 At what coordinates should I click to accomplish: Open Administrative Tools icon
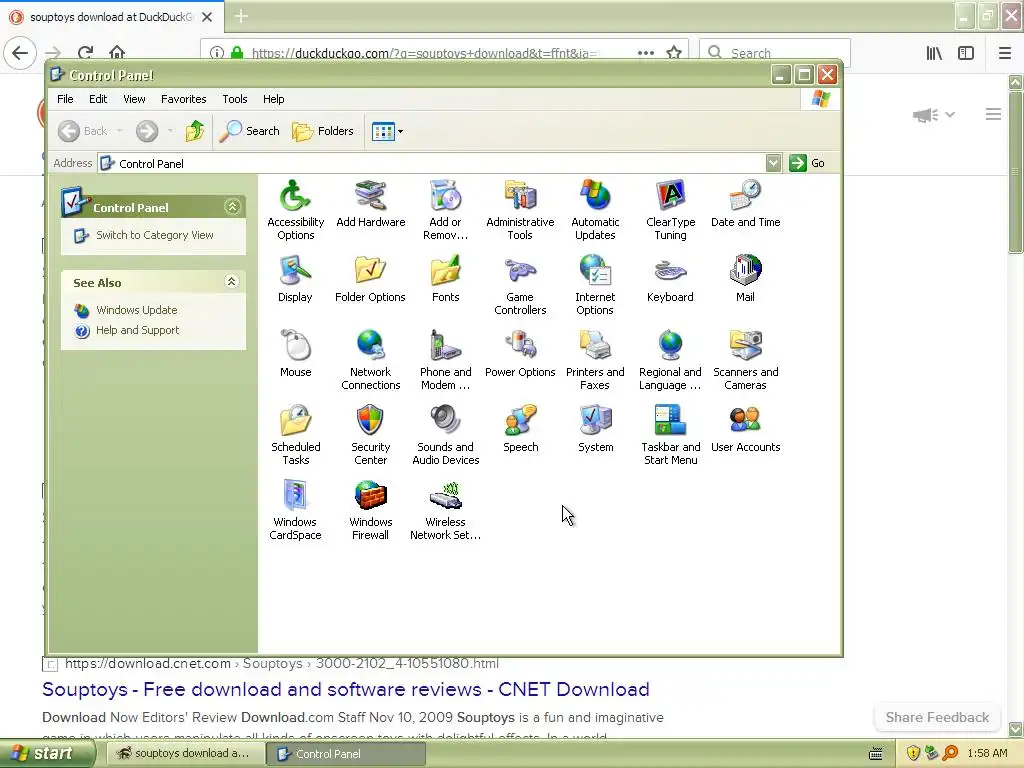click(520, 210)
